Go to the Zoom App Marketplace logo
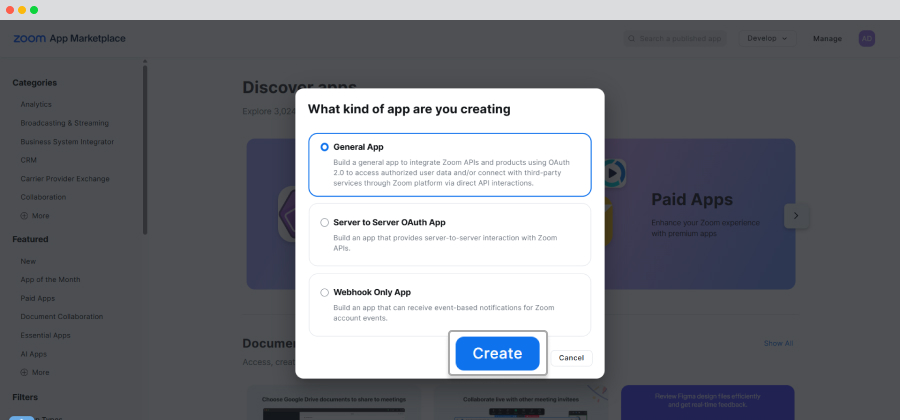Viewport: 900px width, 420px height. click(69, 38)
